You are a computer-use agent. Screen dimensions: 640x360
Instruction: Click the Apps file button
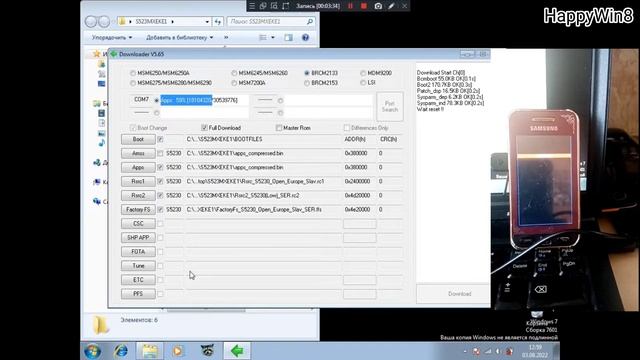tap(138, 167)
